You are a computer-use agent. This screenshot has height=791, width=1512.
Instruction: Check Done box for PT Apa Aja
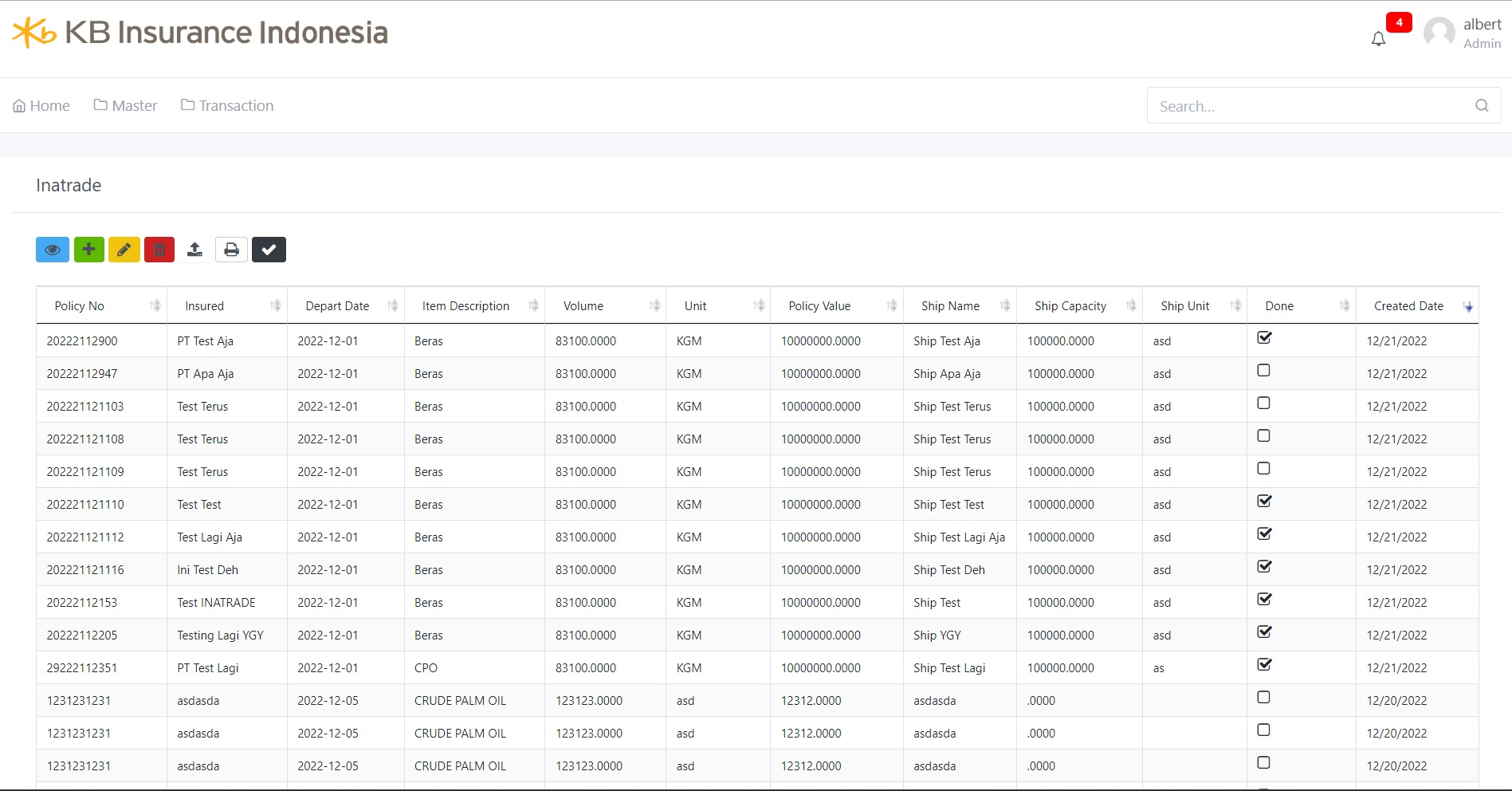(x=1263, y=371)
